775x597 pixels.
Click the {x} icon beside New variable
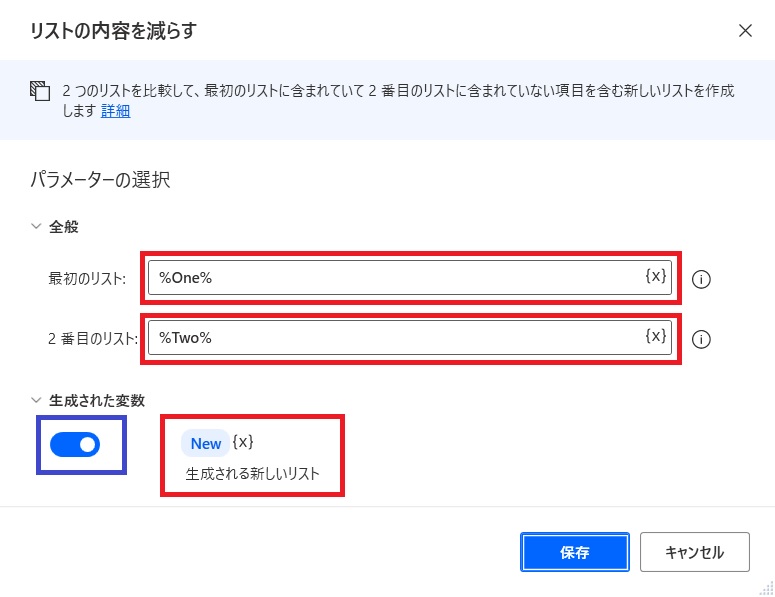(x=243, y=441)
